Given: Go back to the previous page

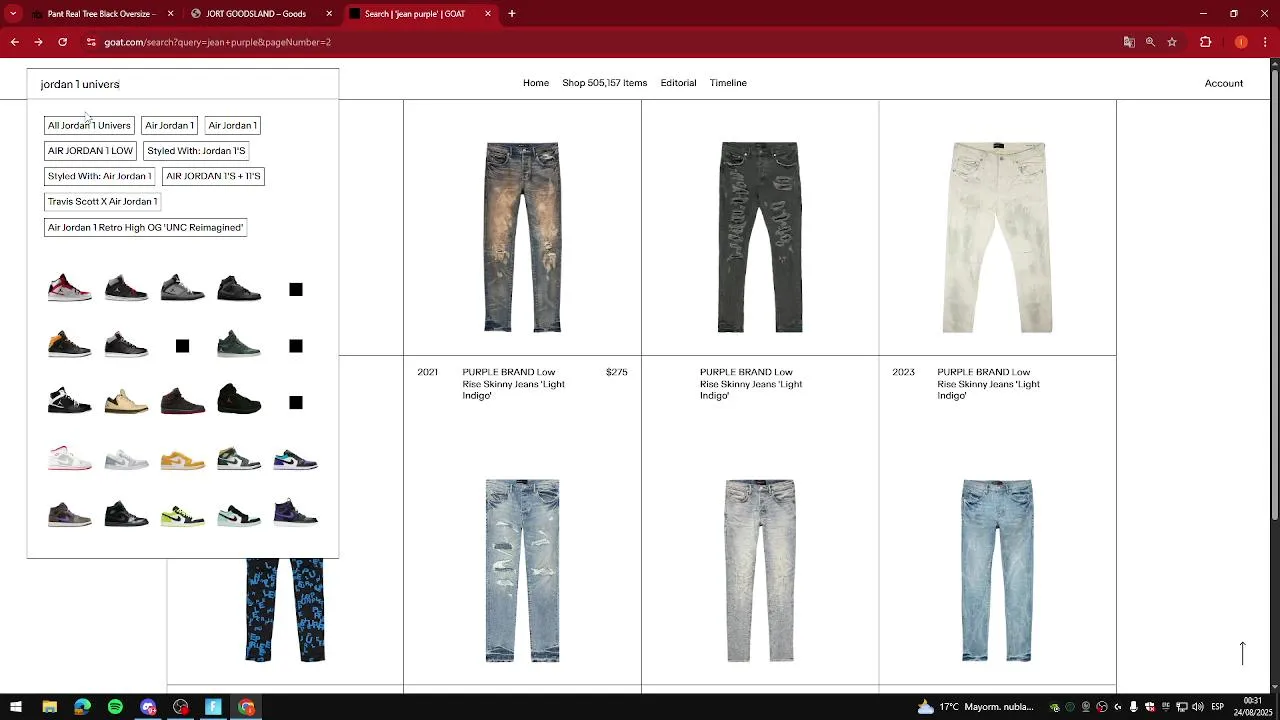Looking at the screenshot, I should coord(15,42).
